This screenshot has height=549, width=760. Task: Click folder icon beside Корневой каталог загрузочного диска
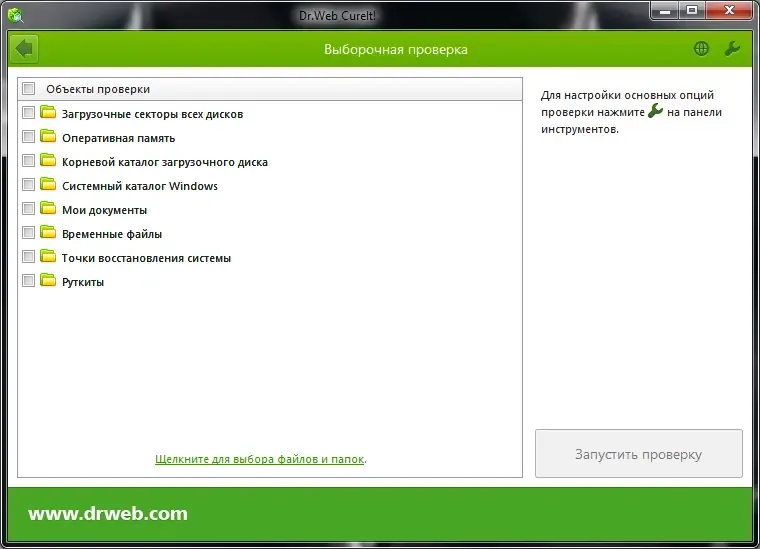tap(48, 160)
